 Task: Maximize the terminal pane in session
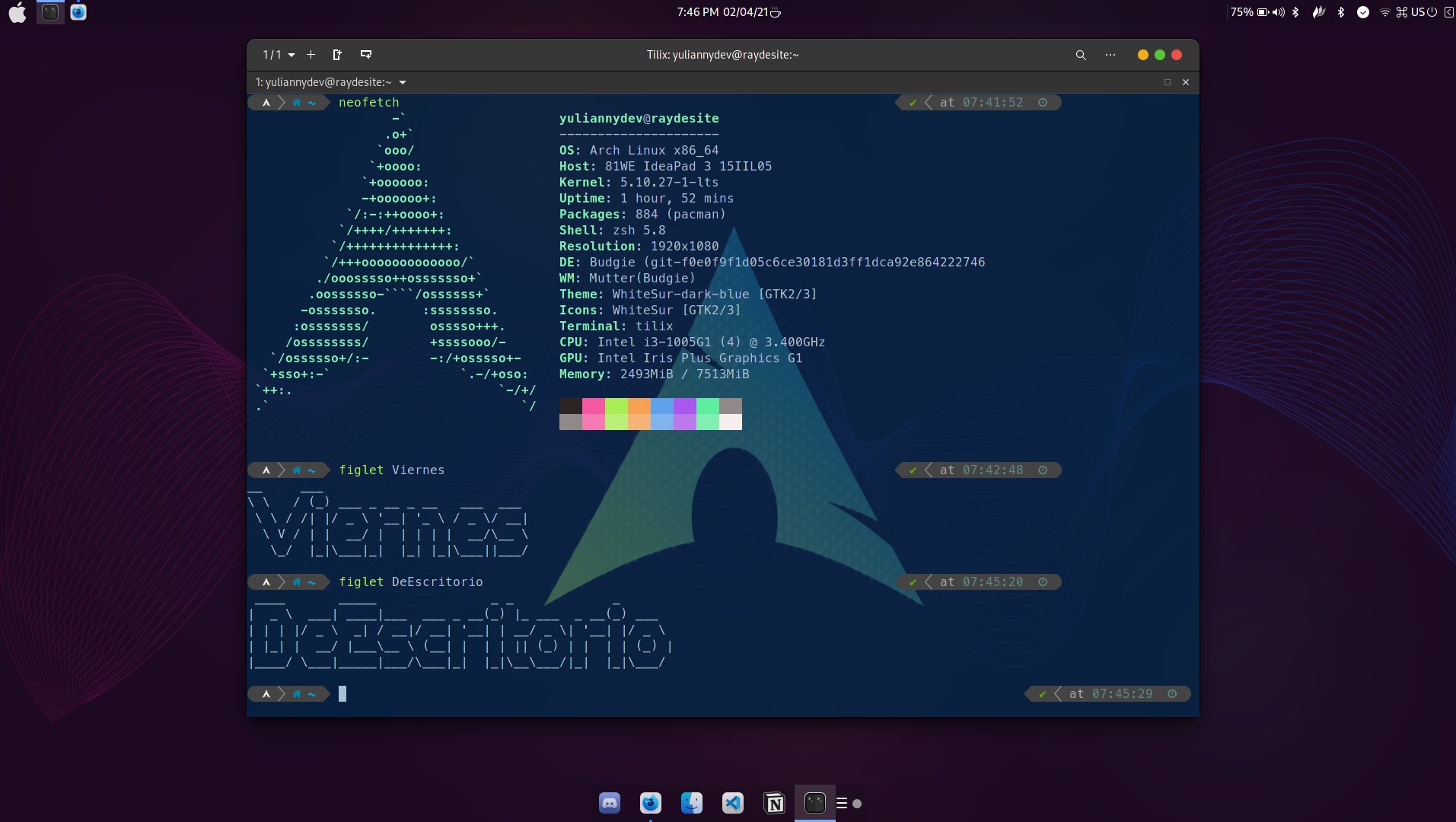click(x=1168, y=82)
